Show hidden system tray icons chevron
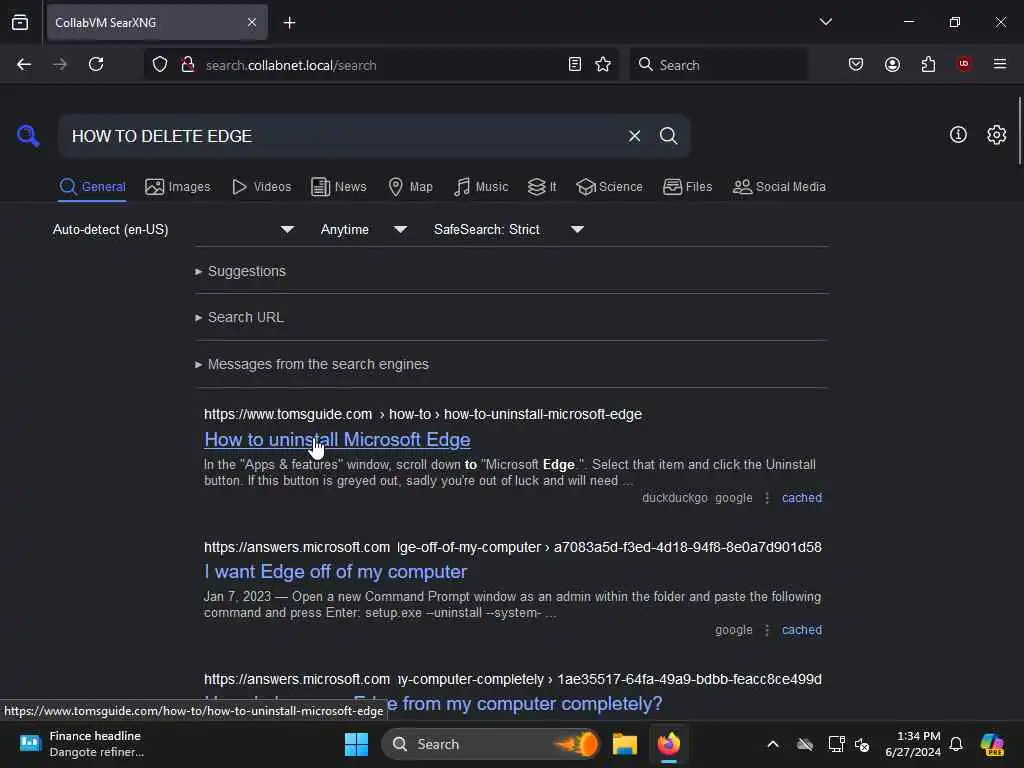 tap(773, 744)
